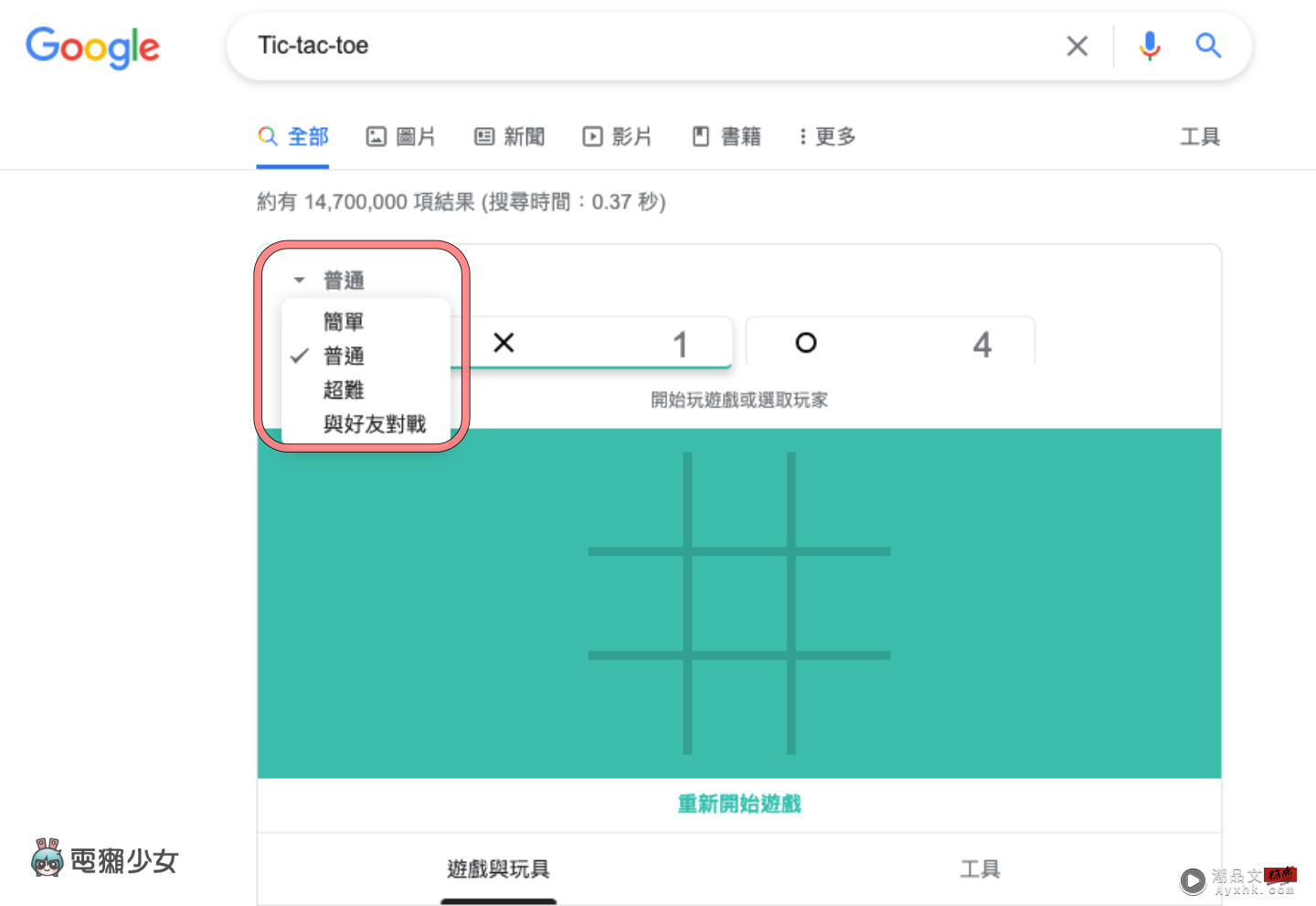Image resolution: width=1316 pixels, height=906 pixels.
Task: Clear the search box with the X icon
Action: pos(1077,46)
